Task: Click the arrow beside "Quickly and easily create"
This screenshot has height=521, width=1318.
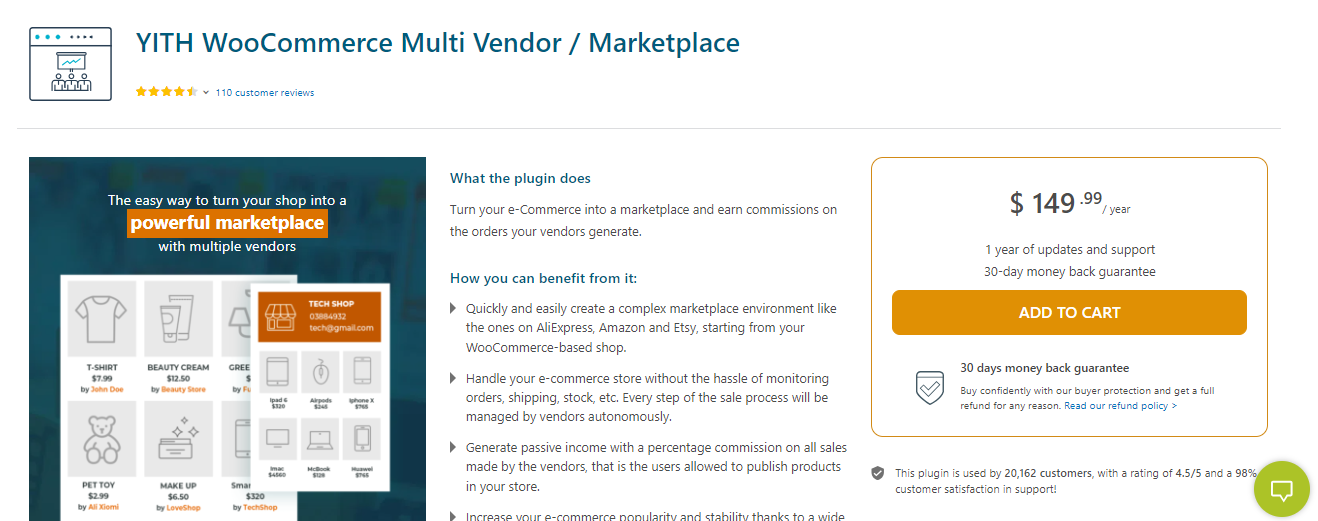Action: (454, 309)
